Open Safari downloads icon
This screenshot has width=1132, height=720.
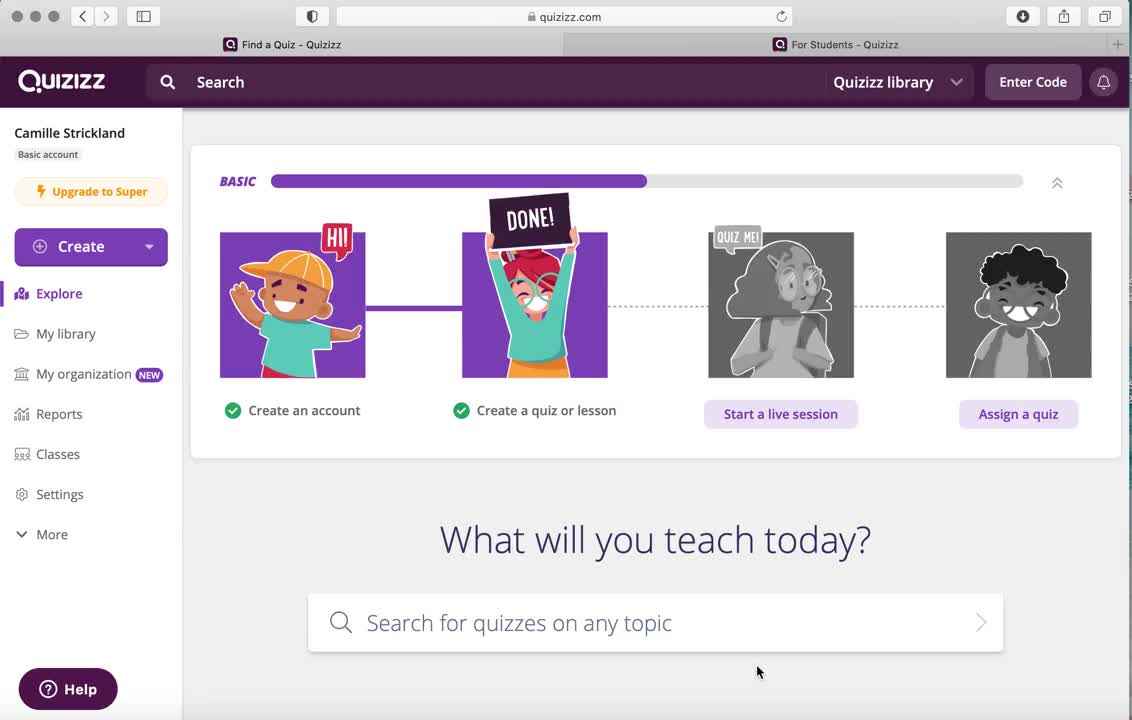pyautogui.click(x=1023, y=16)
